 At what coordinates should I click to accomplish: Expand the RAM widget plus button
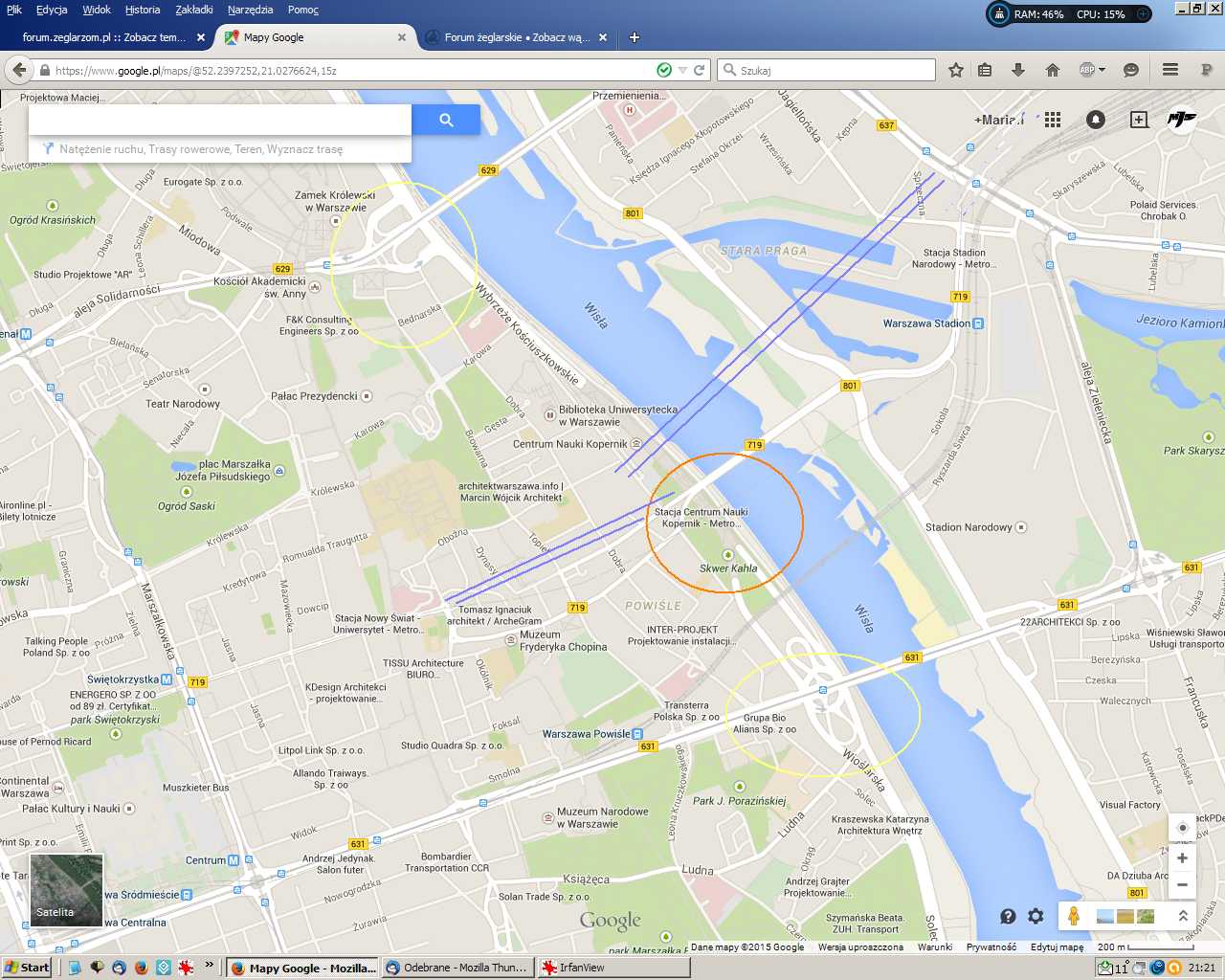1143,14
